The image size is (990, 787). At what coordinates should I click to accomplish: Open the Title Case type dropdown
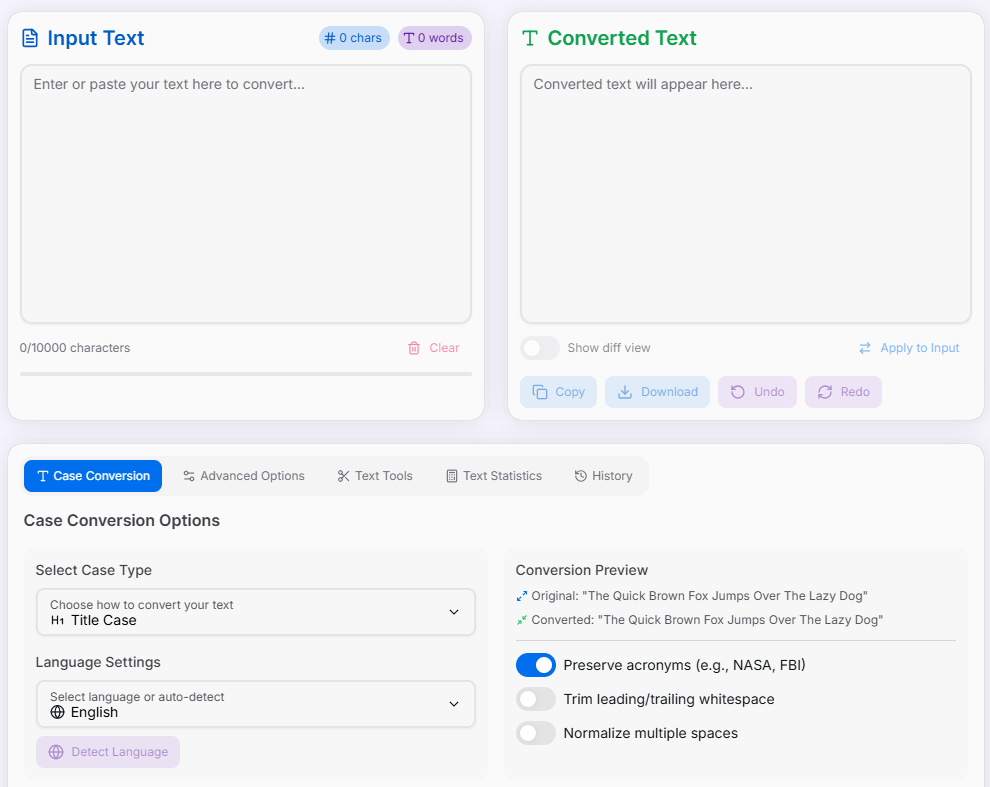pyautogui.click(x=255, y=612)
